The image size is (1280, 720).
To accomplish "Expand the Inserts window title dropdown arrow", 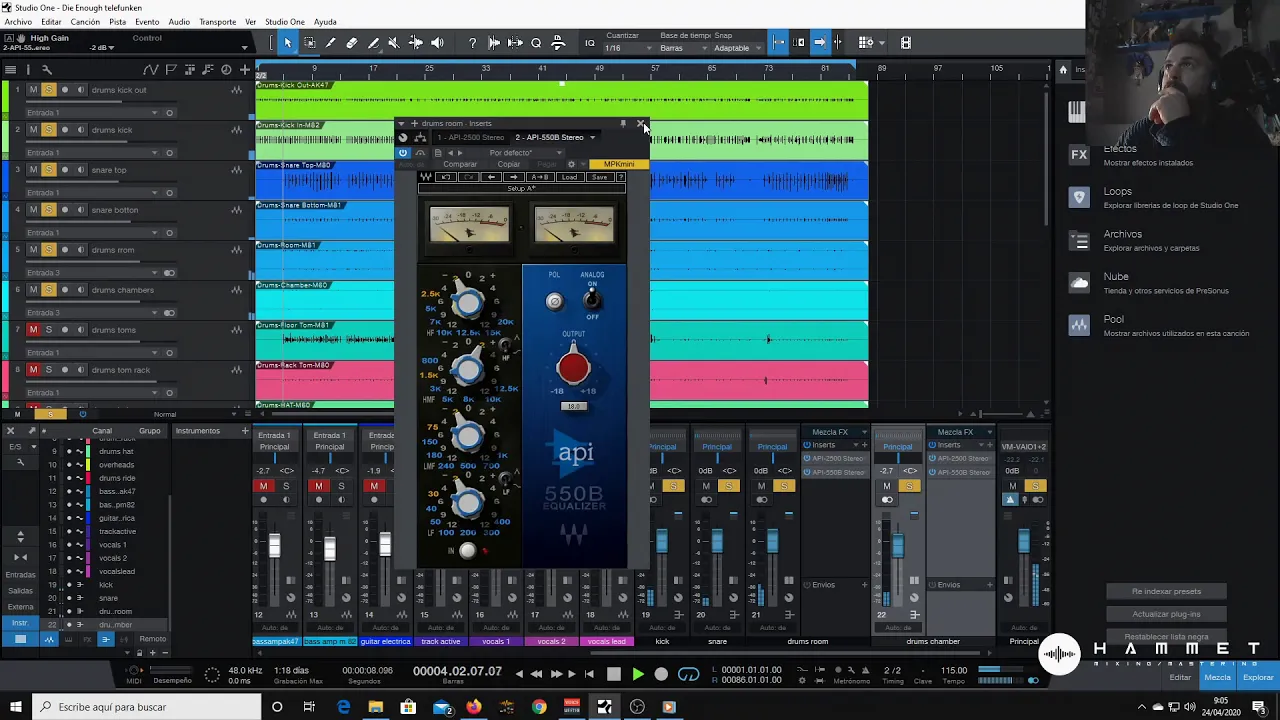I will pyautogui.click(x=401, y=124).
